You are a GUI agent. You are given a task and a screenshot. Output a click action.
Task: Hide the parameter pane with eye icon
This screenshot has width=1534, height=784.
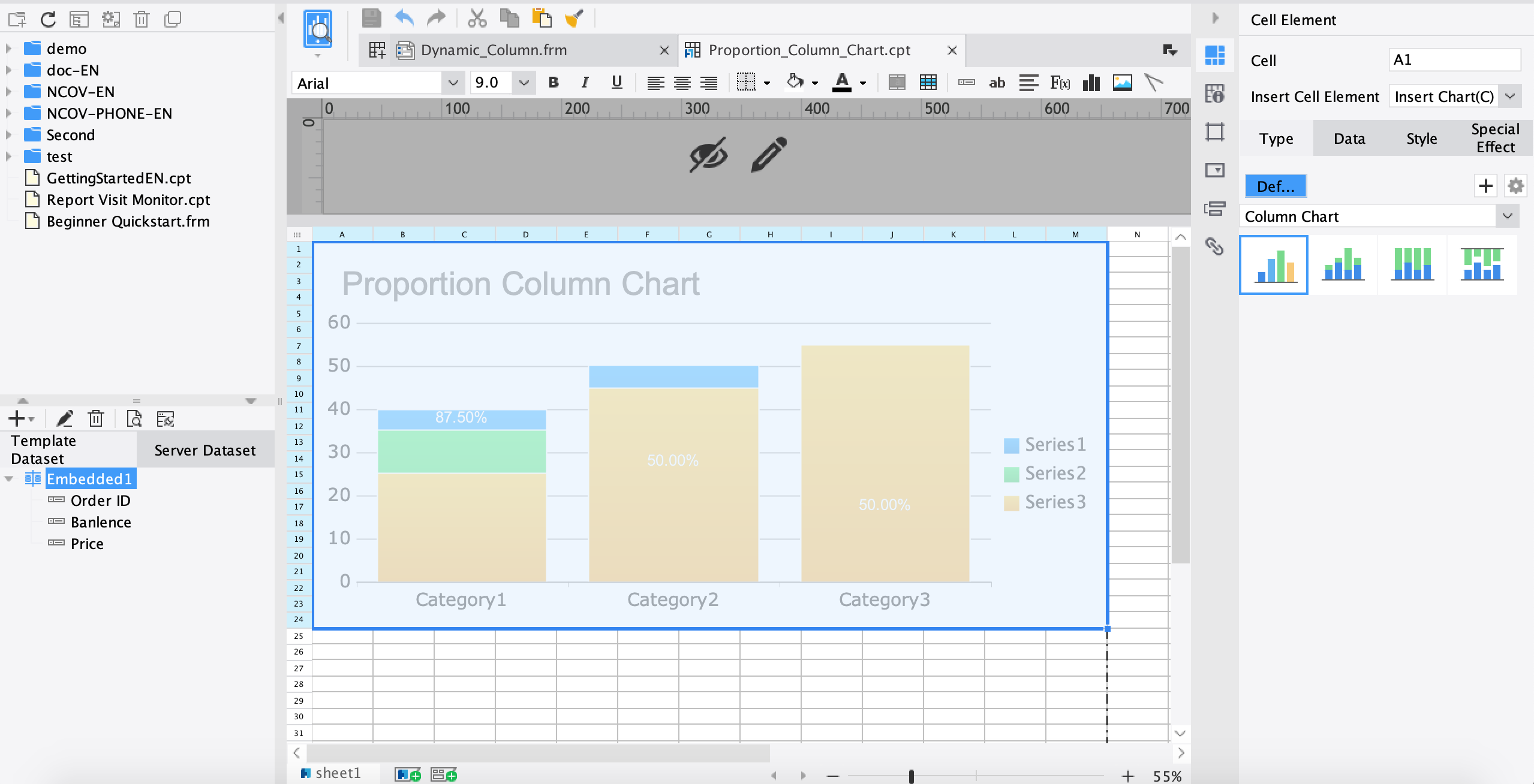[708, 156]
